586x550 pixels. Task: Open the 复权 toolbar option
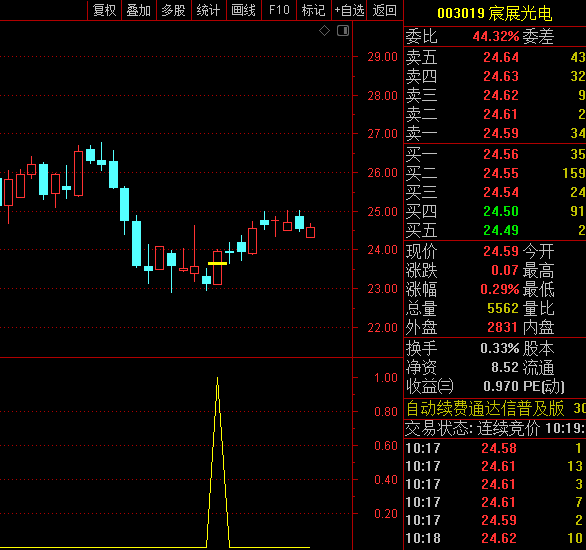click(x=104, y=10)
